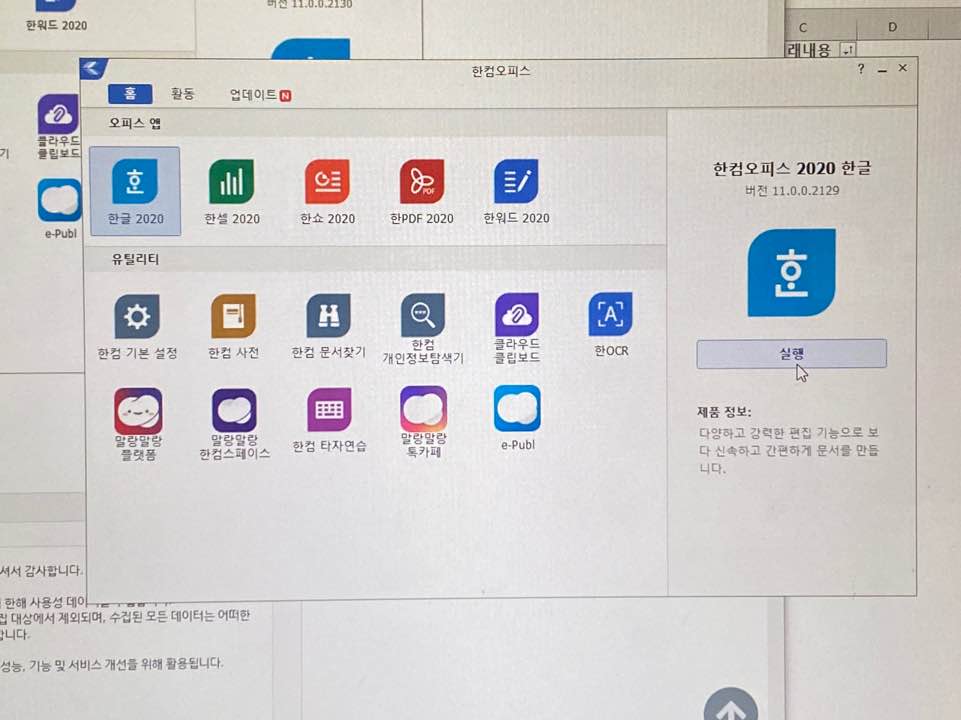Launch the 한OCR tool
The height and width of the screenshot is (720, 961).
tap(610, 313)
